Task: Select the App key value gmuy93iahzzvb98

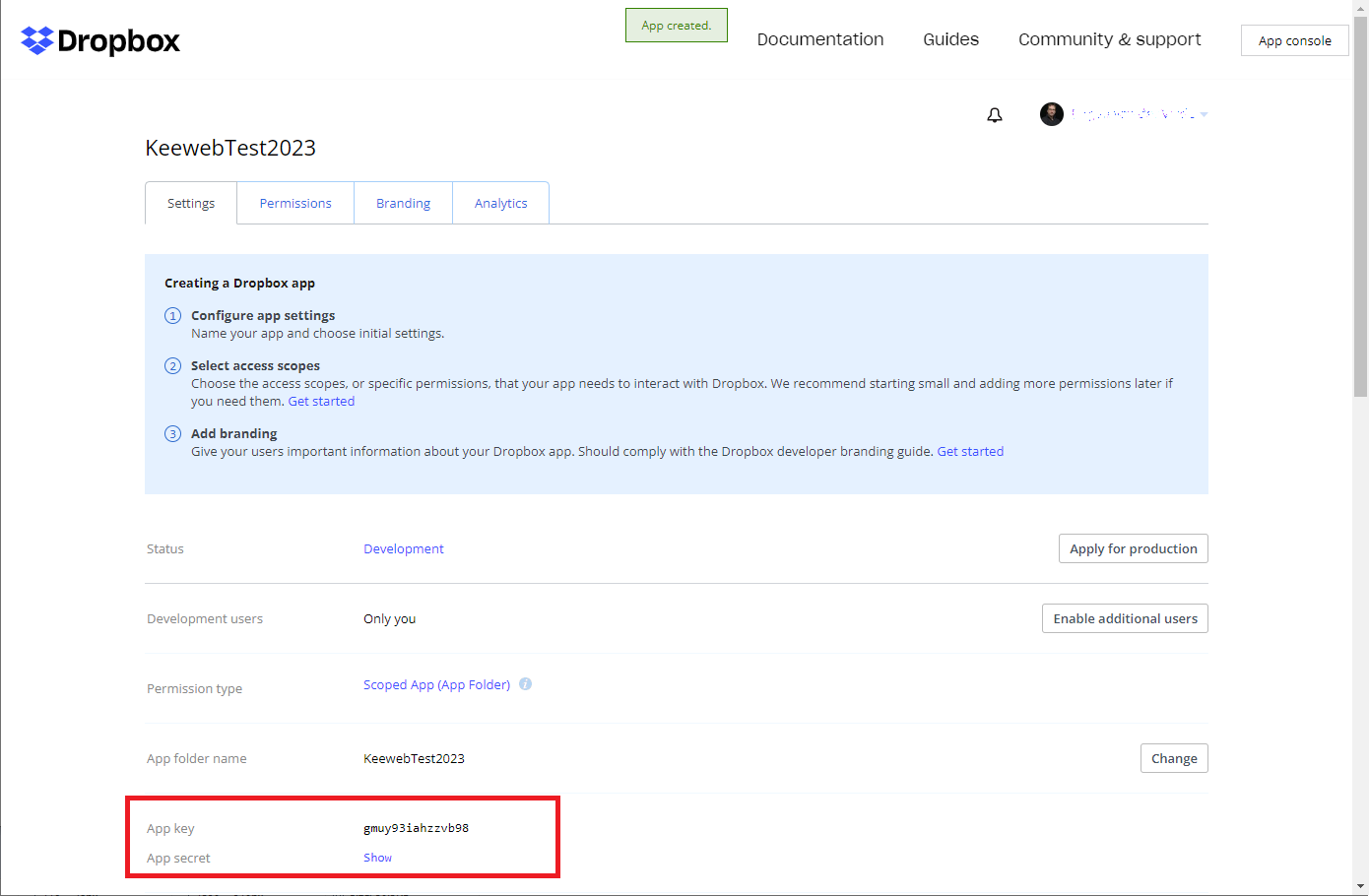Action: (417, 828)
